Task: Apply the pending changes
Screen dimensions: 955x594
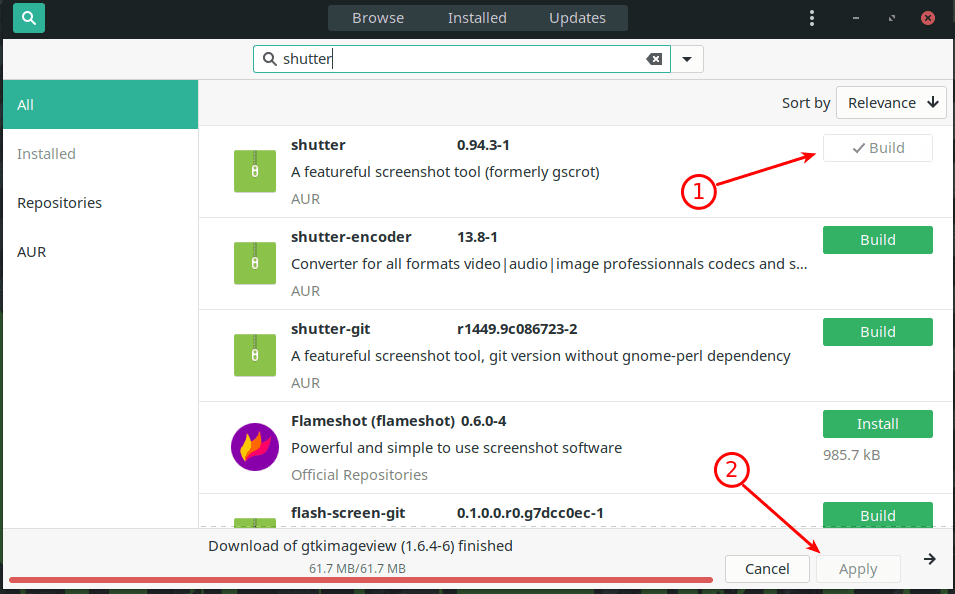Action: tap(858, 569)
